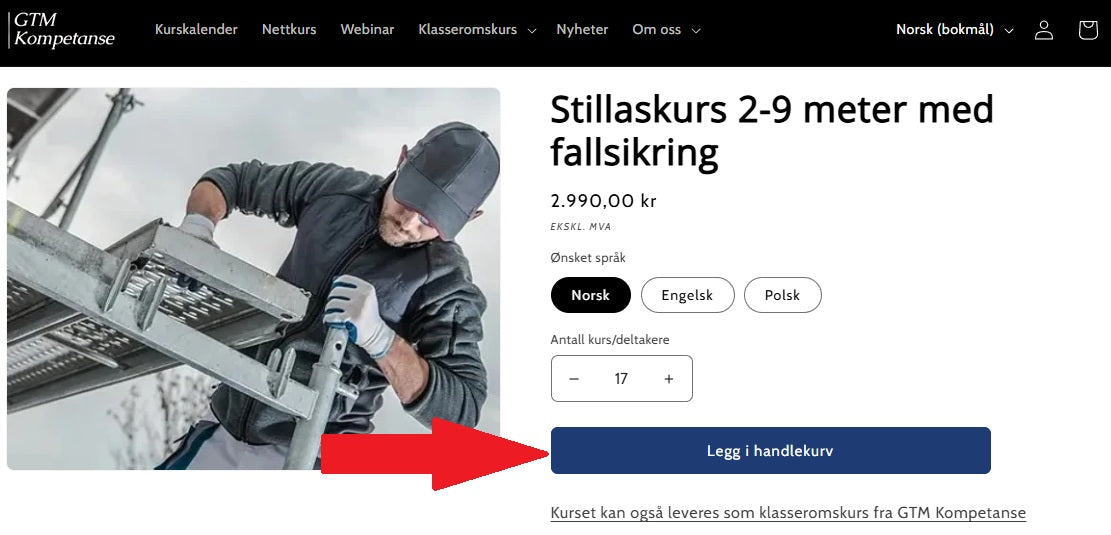Click the GTM Kompetanse logo
The image size is (1111, 535).
tap(63, 30)
